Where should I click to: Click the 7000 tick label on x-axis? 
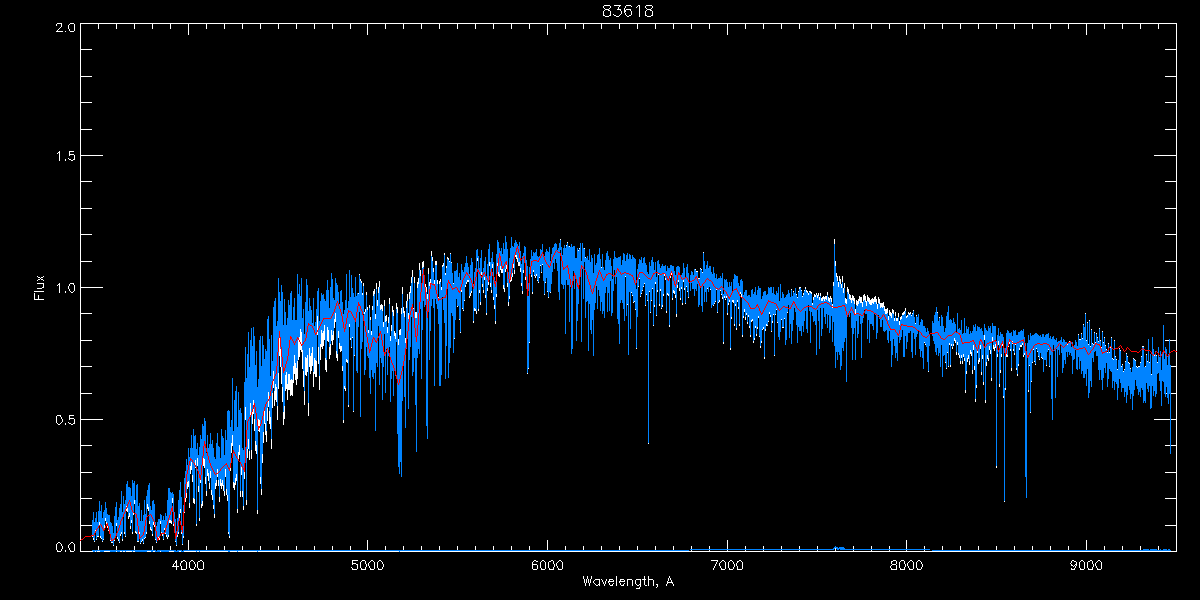[727, 566]
